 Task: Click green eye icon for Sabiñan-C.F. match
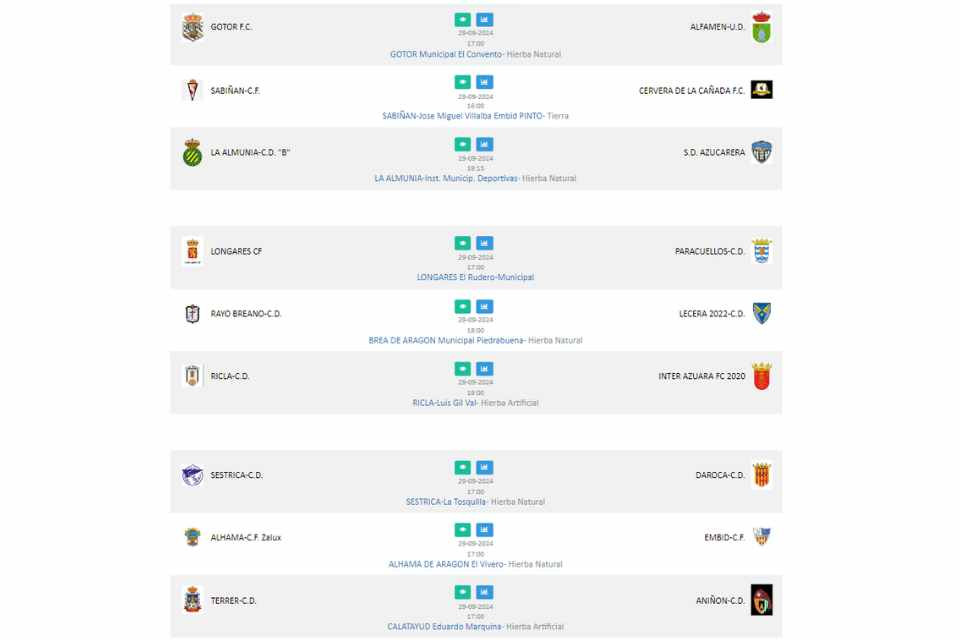[x=463, y=82]
